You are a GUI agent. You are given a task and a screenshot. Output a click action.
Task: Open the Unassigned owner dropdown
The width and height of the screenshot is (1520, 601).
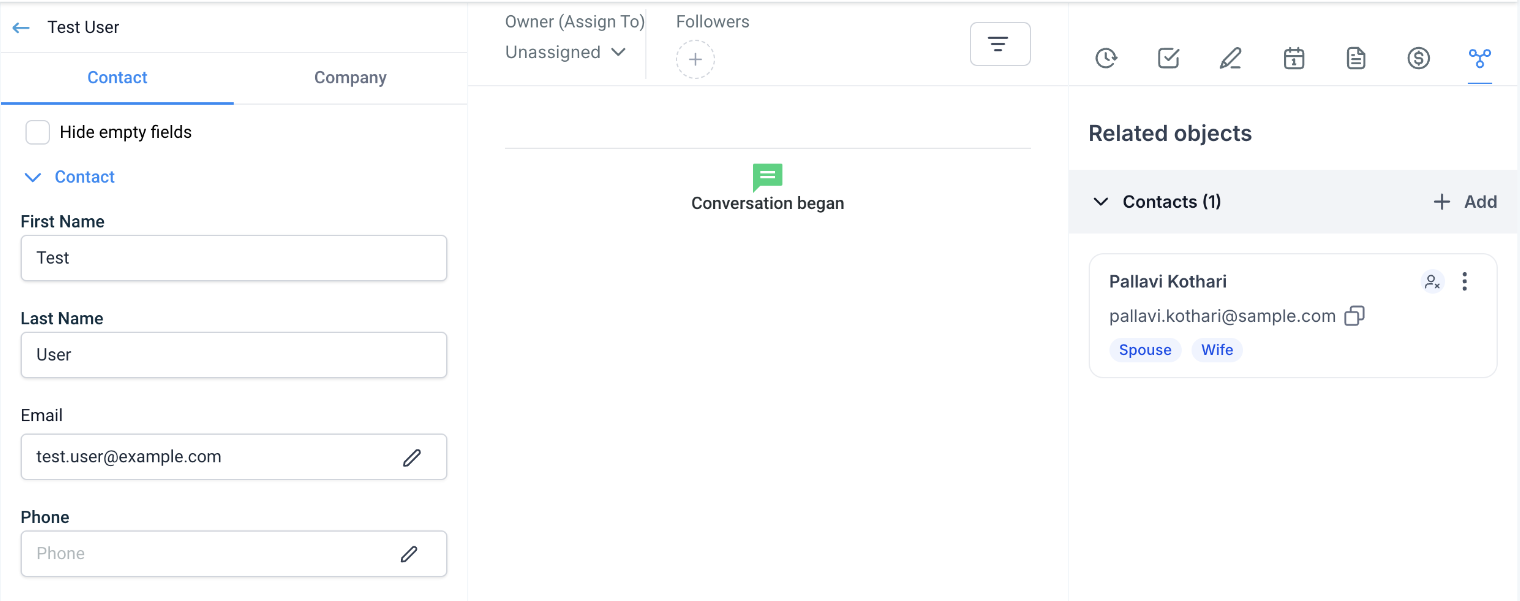click(565, 52)
